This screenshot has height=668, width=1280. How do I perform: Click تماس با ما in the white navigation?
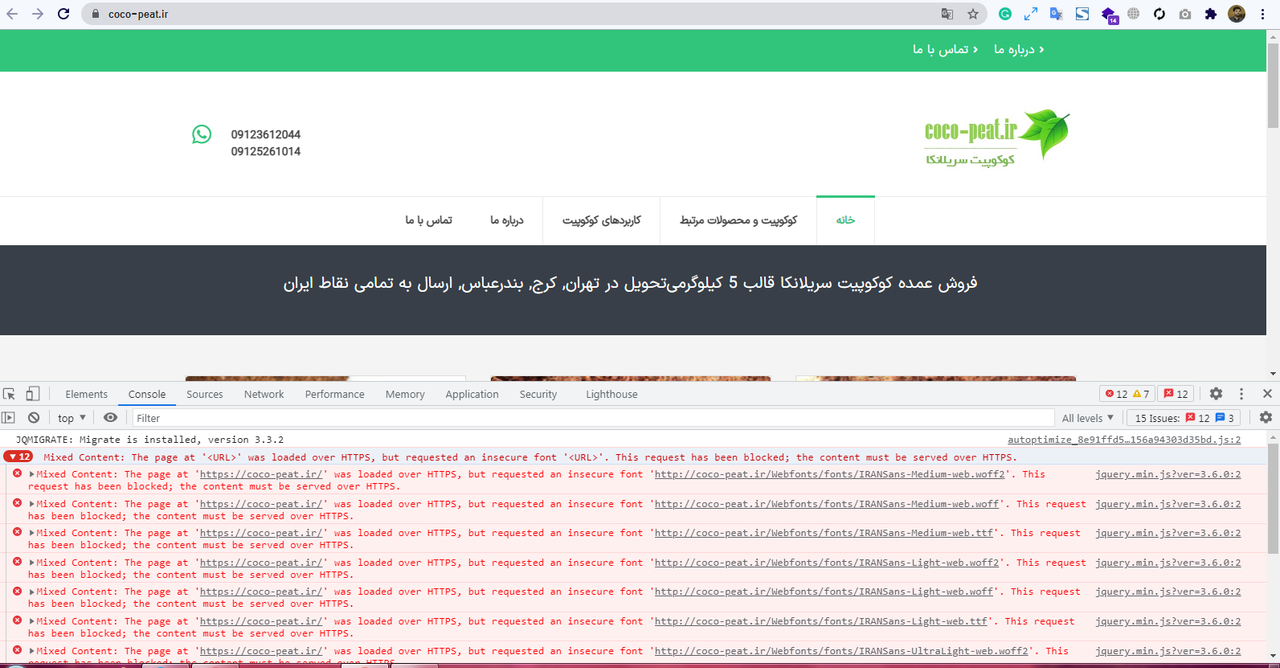tap(428, 220)
